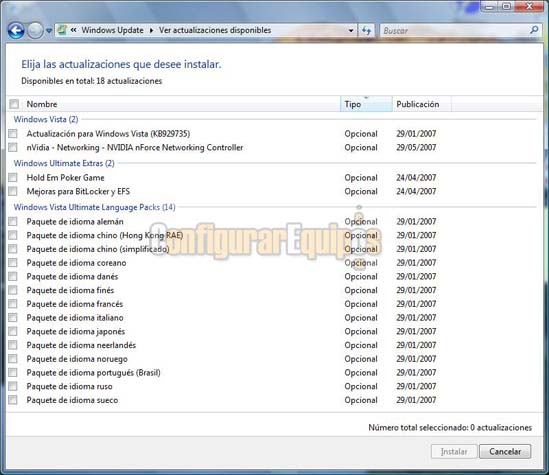This screenshot has width=549, height=475.
Task: Check the 'Paquete de idioma noruego' checkbox
Action: [13, 359]
